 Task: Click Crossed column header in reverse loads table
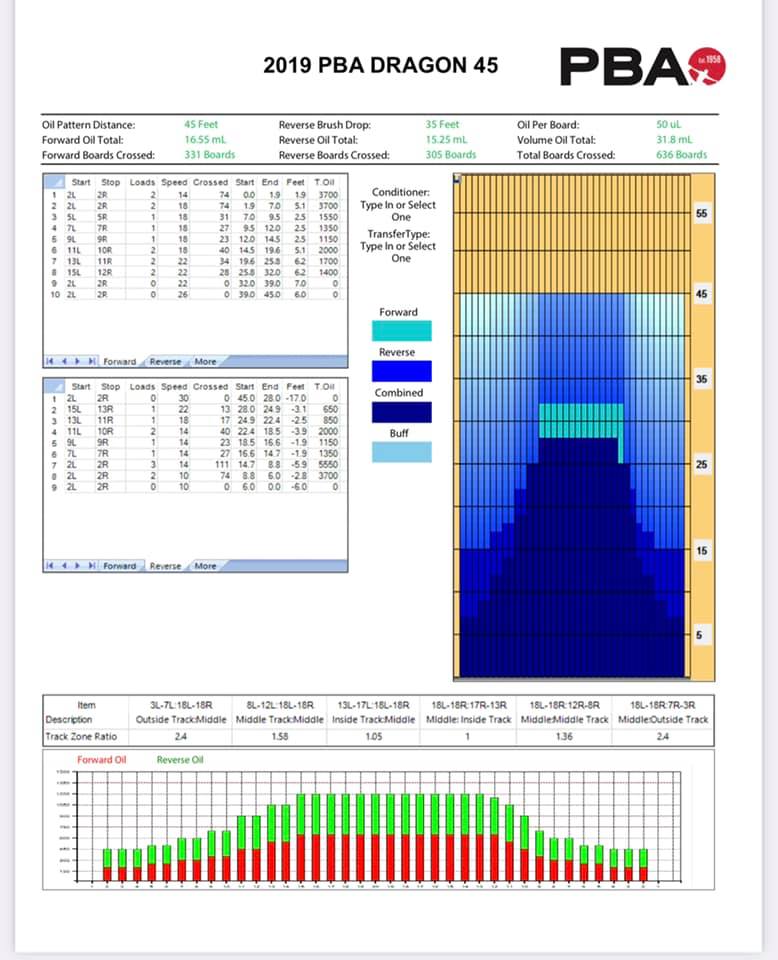210,386
